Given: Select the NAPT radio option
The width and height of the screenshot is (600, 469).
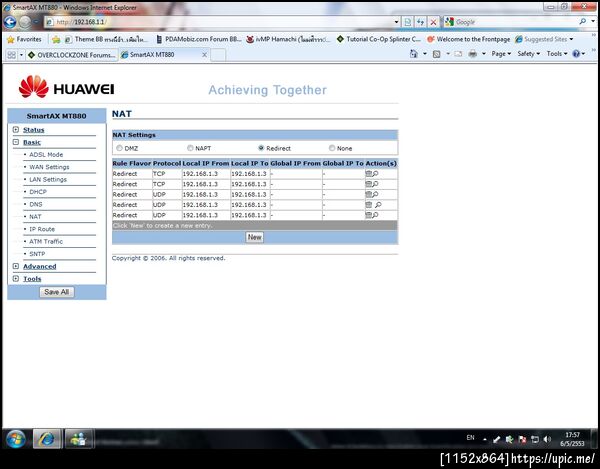Looking at the screenshot, I should click(190, 148).
